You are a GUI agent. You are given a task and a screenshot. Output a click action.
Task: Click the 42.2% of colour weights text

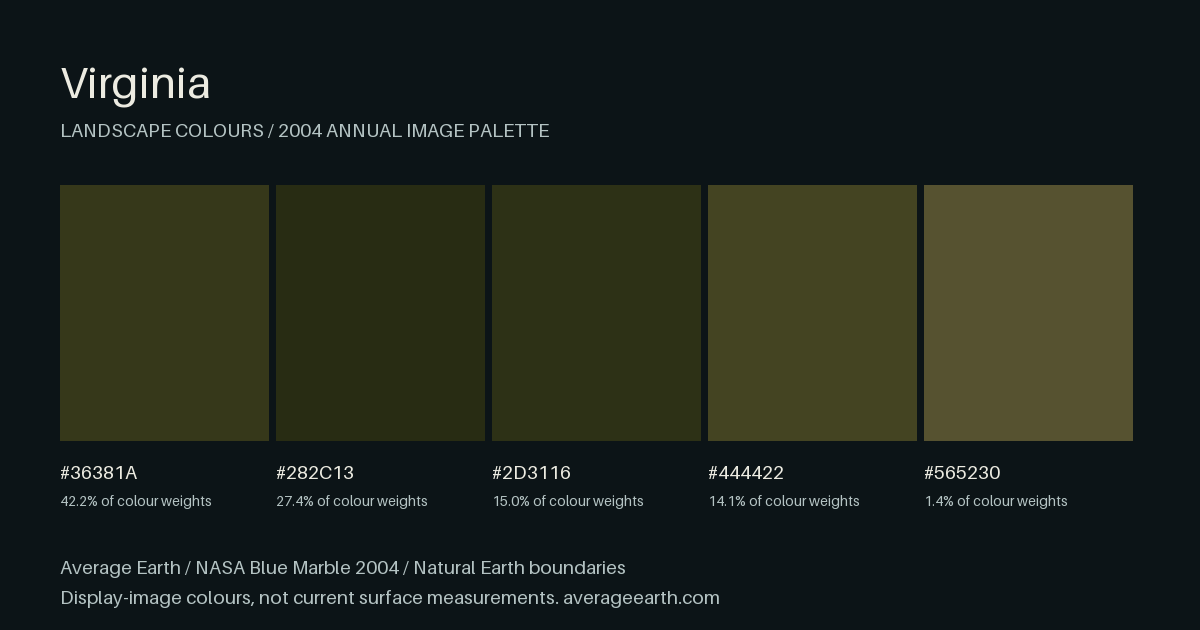pyautogui.click(x=136, y=501)
